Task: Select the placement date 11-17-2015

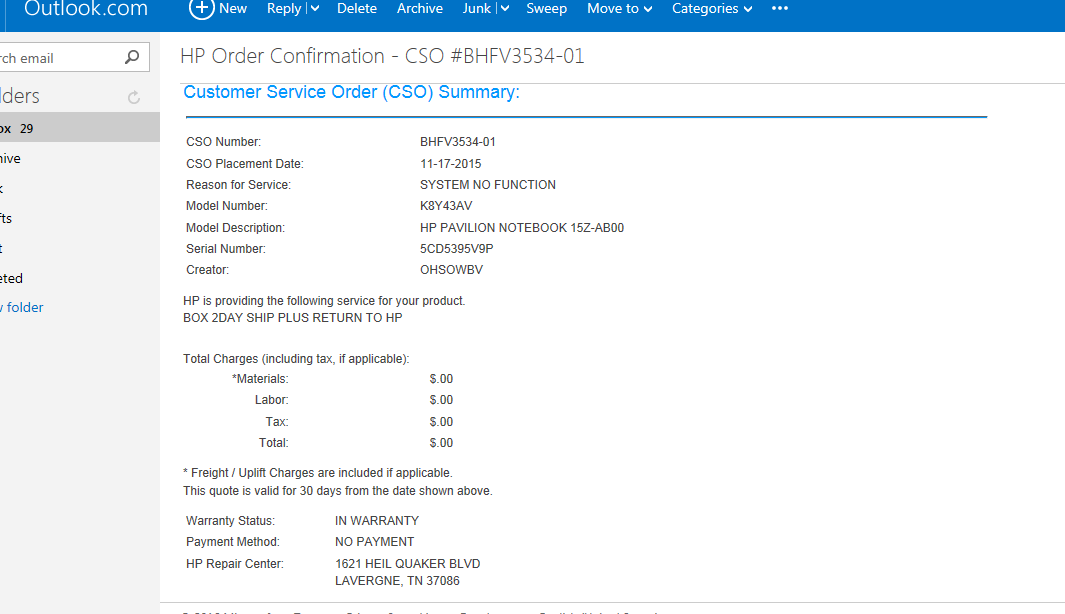Action: tap(450, 164)
